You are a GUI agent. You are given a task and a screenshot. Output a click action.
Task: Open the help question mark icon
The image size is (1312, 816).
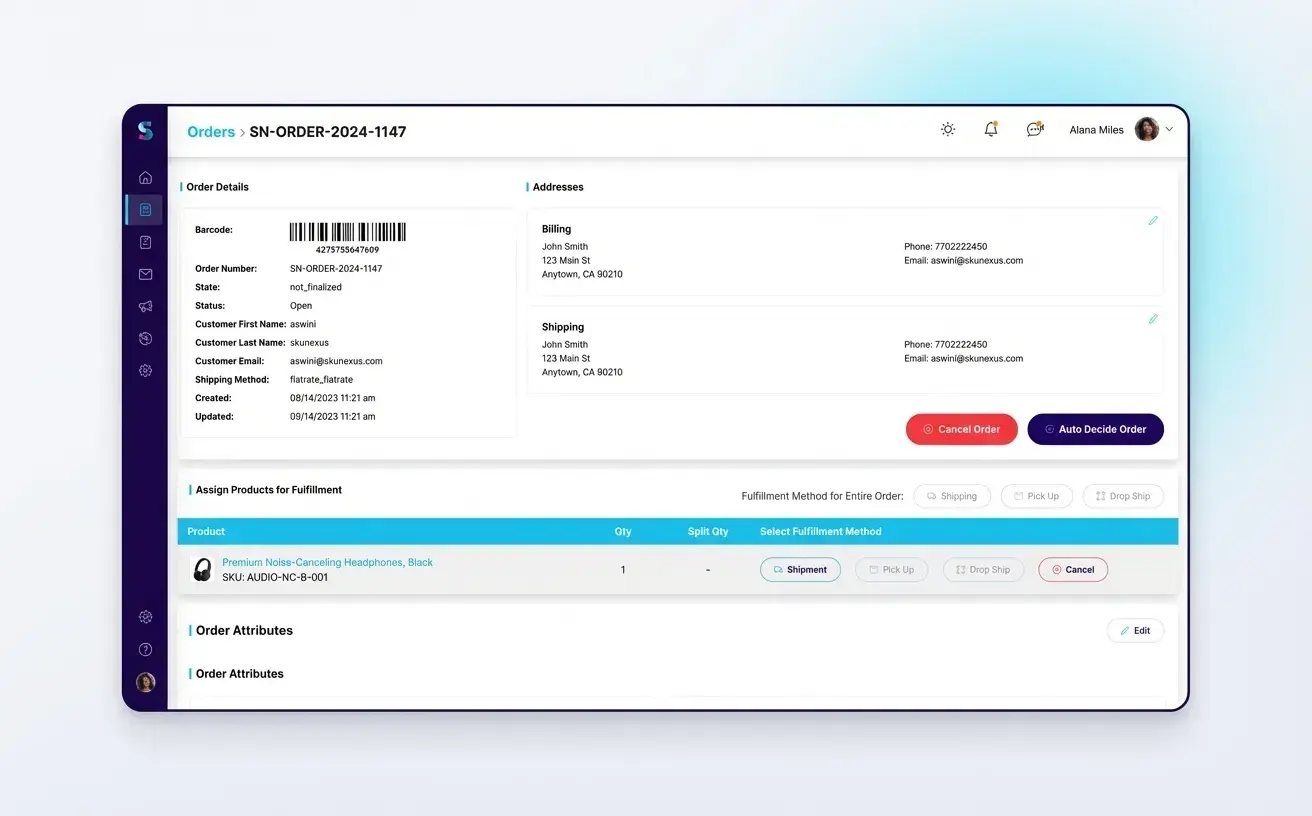[x=145, y=650]
